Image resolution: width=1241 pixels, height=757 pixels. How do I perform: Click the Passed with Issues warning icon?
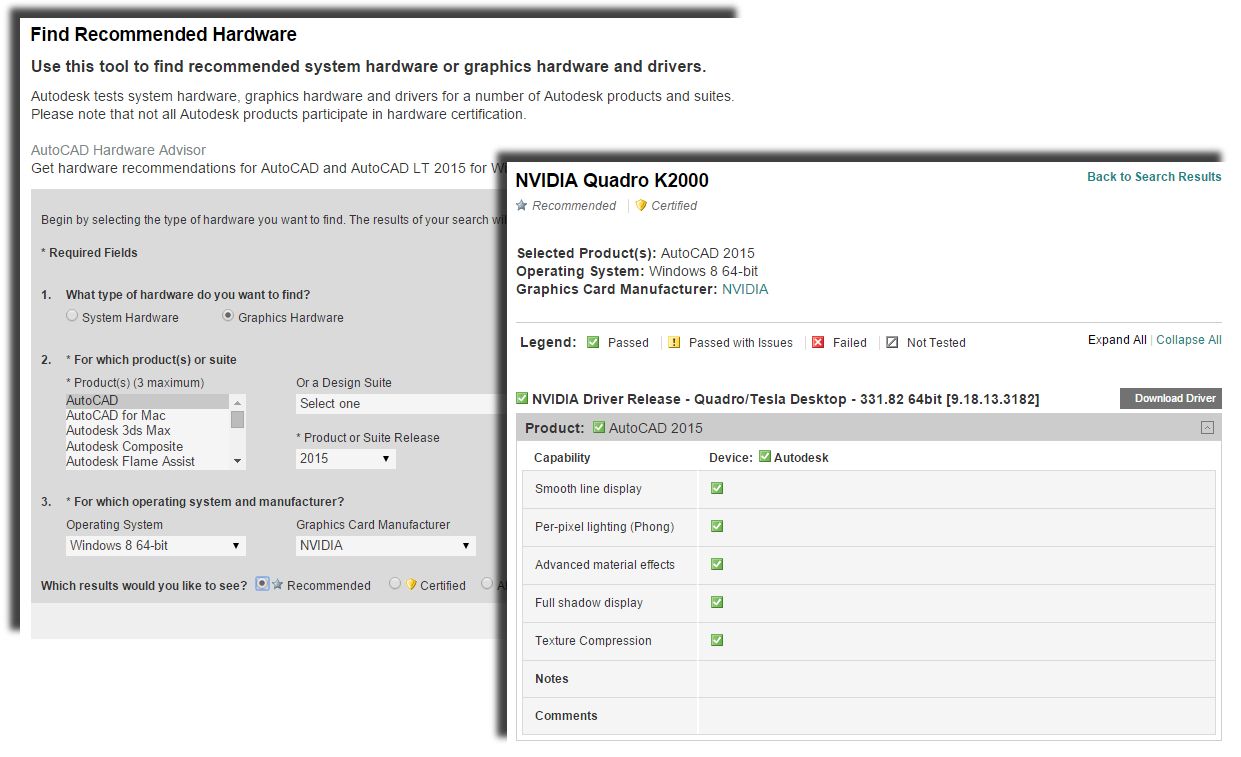point(674,342)
